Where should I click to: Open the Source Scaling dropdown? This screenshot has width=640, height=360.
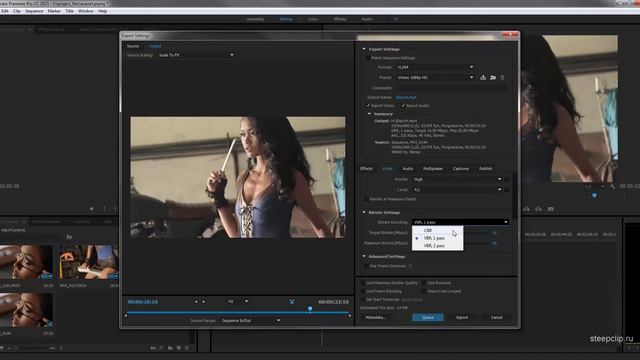click(x=196, y=55)
